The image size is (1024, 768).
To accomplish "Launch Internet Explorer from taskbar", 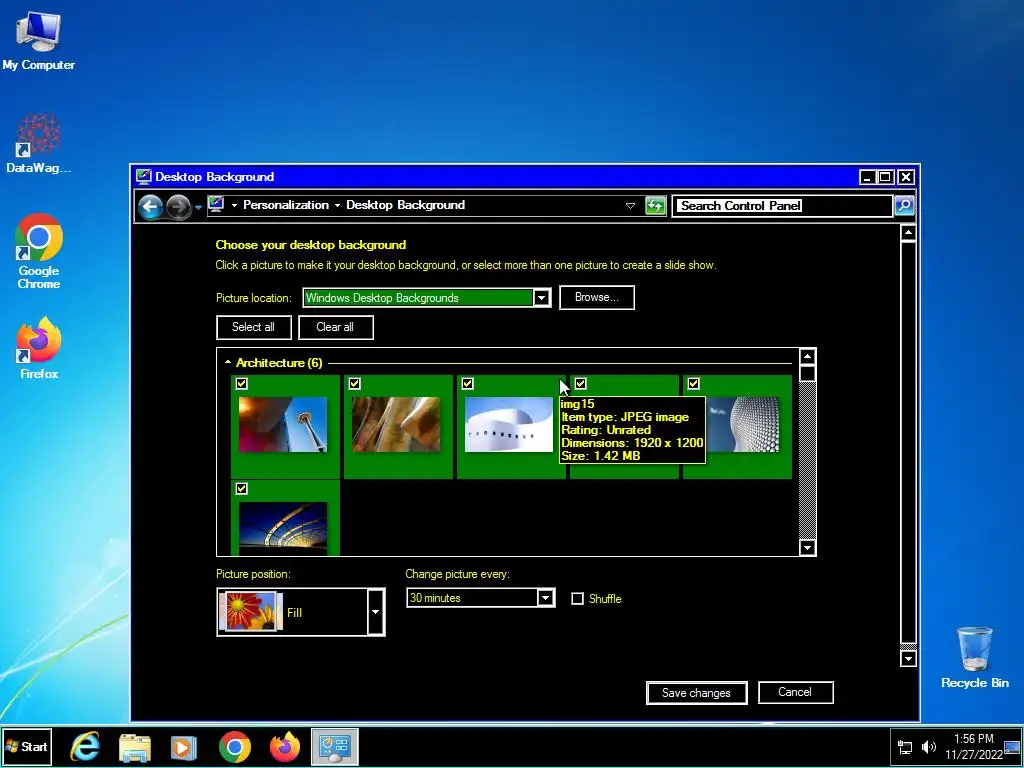I will pos(85,747).
